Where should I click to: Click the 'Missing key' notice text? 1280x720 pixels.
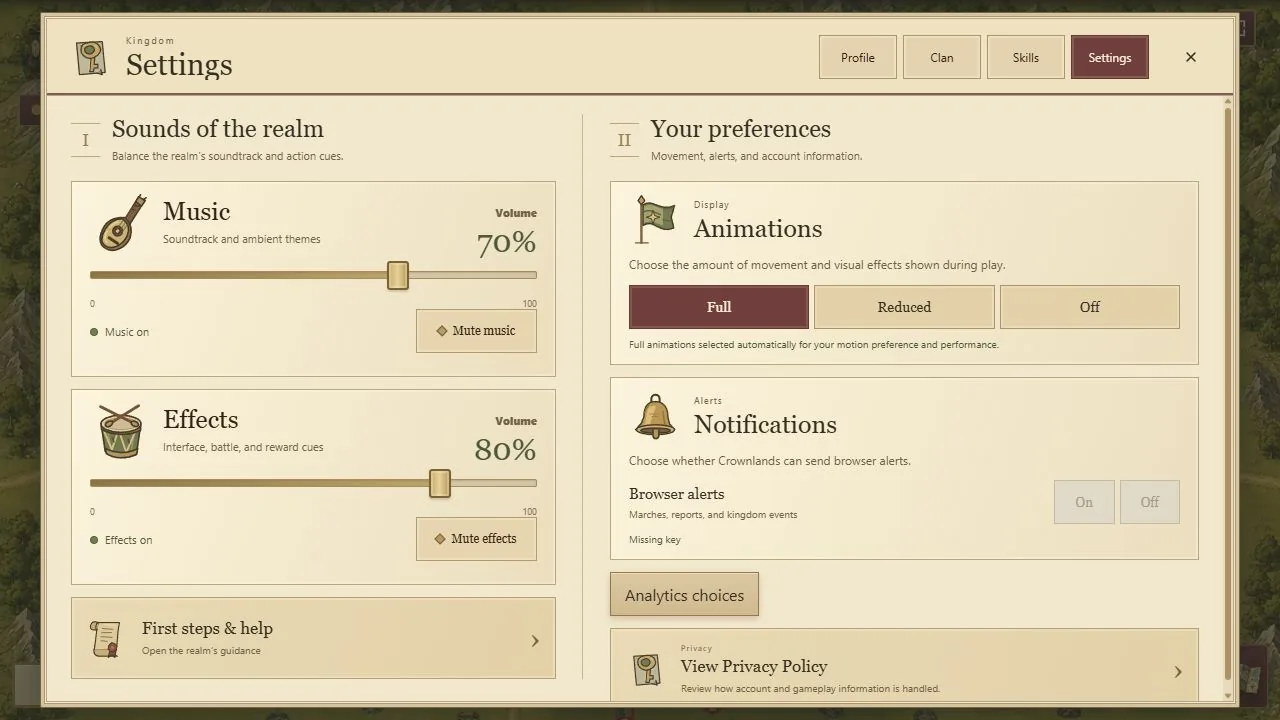(x=655, y=540)
